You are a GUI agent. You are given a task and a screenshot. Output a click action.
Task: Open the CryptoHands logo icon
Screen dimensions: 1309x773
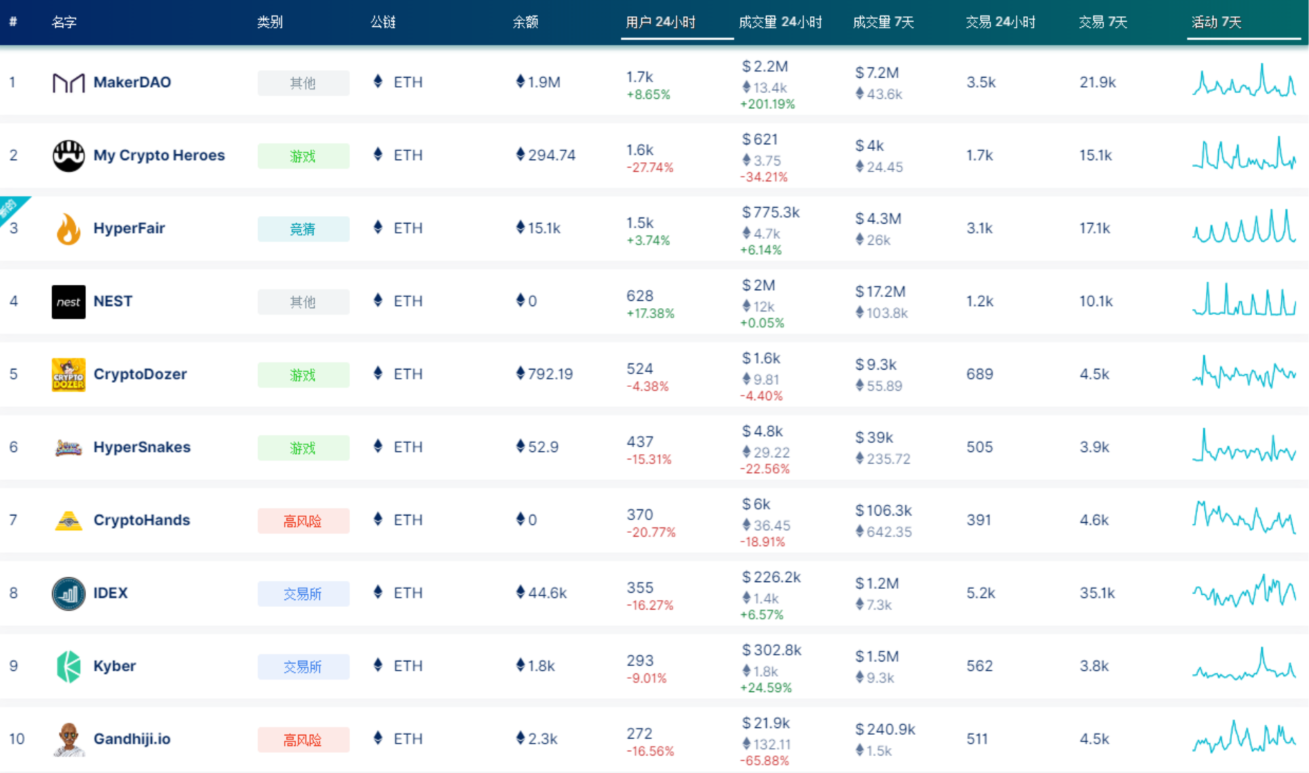[68, 521]
